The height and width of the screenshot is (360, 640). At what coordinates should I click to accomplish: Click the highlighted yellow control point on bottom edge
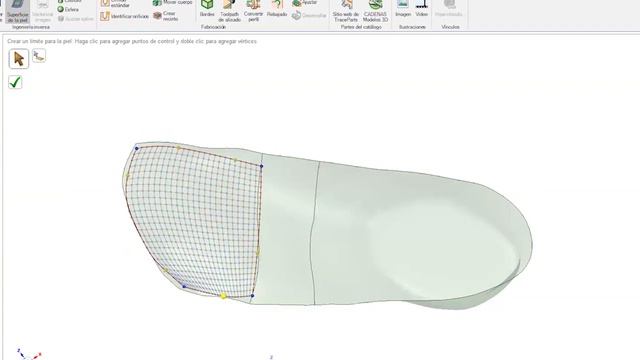pyautogui.click(x=223, y=296)
